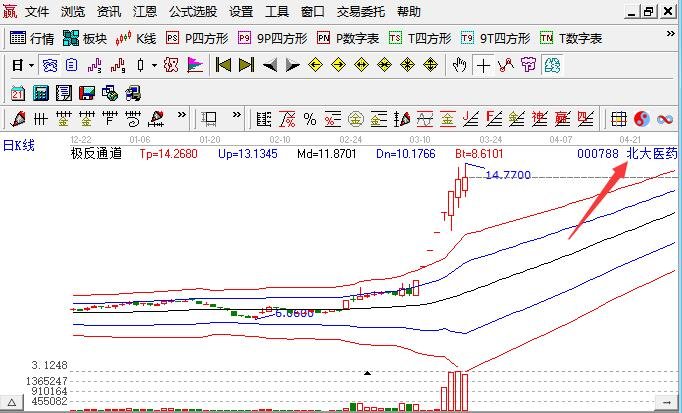This screenshot has height=413, width=682.
Task: Open the 文件 menu
Action: 37,11
